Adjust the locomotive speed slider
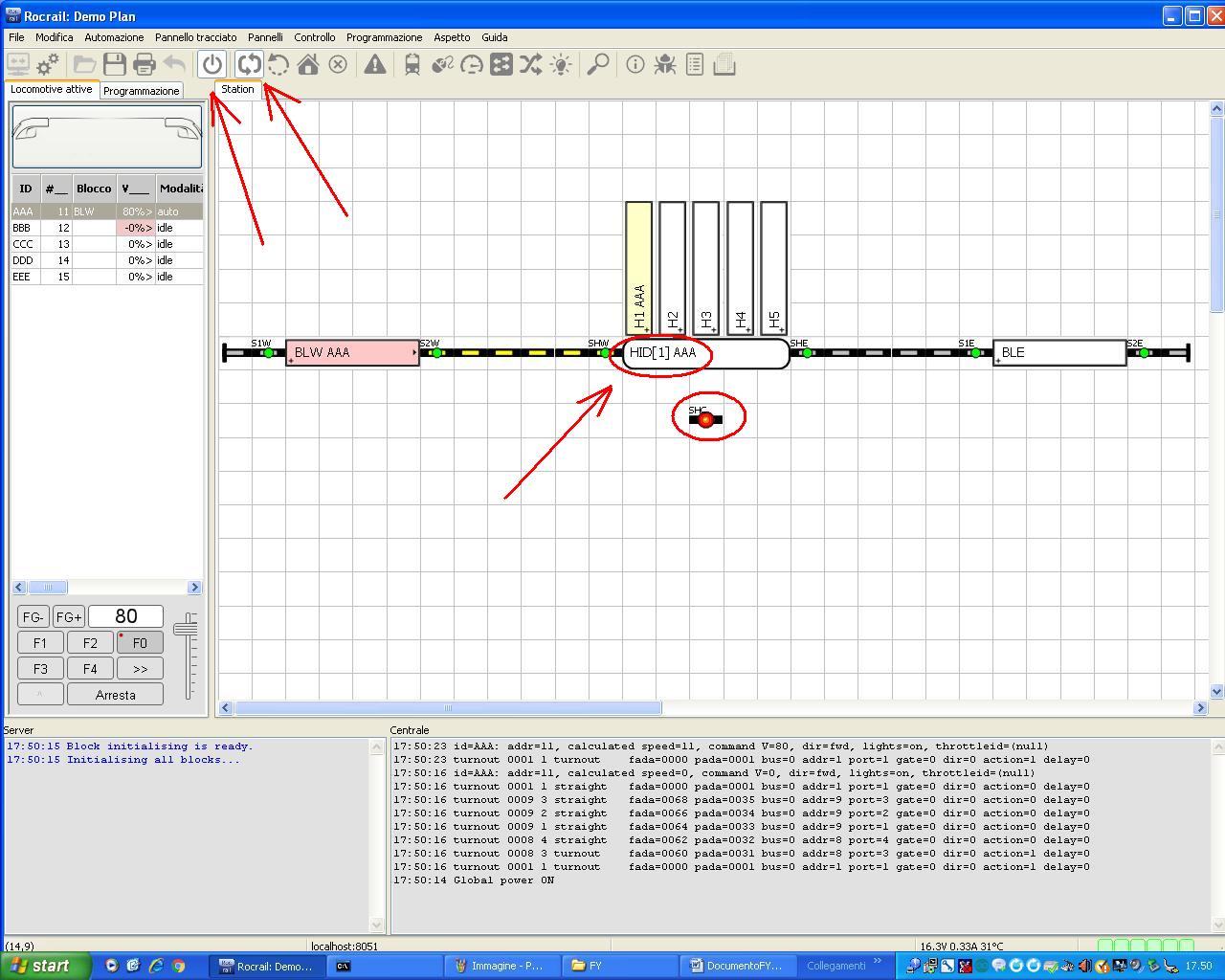This screenshot has width=1225, height=980. tap(186, 629)
